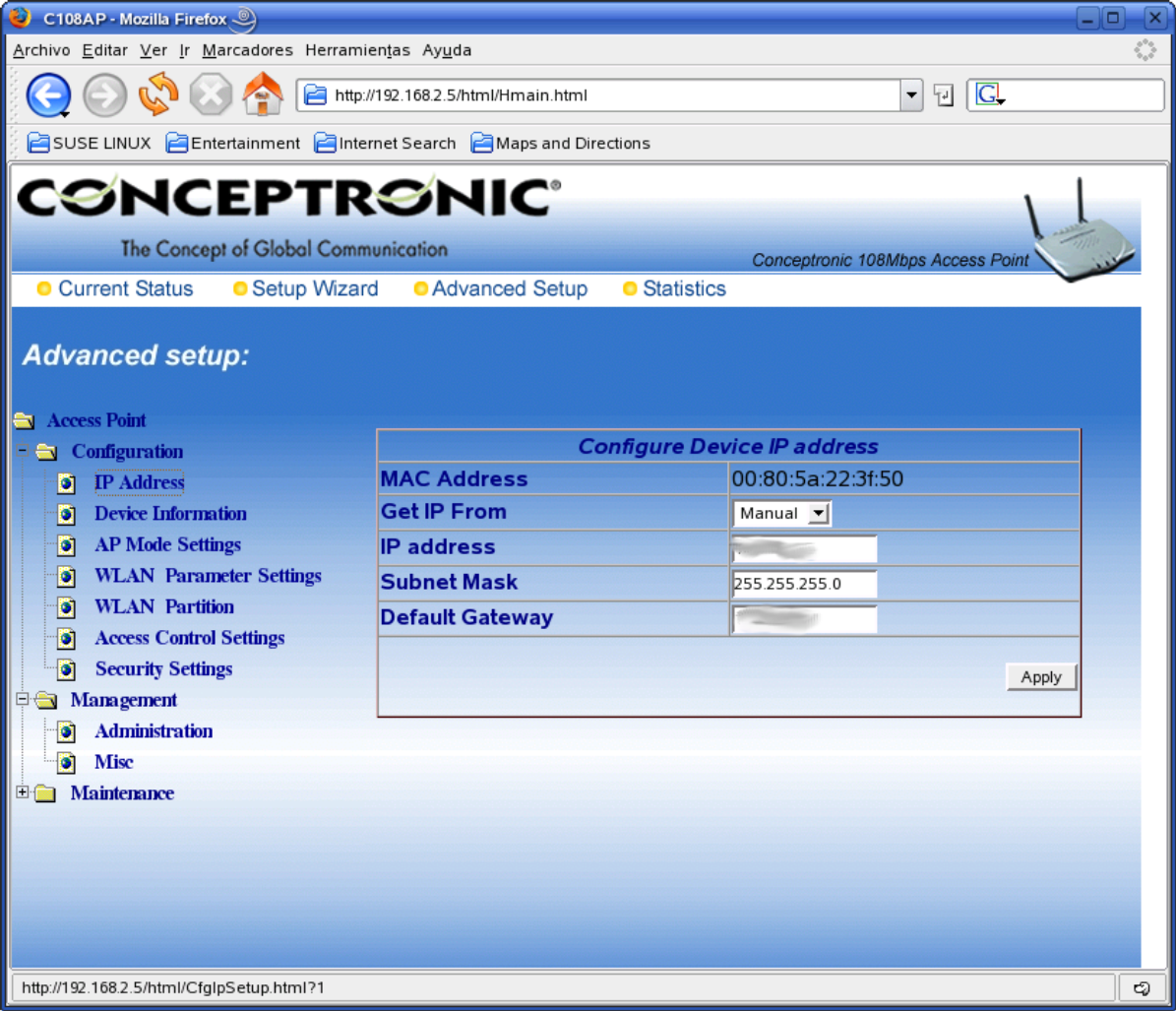Click the page icon beside Access Control Settings

[x=66, y=638]
